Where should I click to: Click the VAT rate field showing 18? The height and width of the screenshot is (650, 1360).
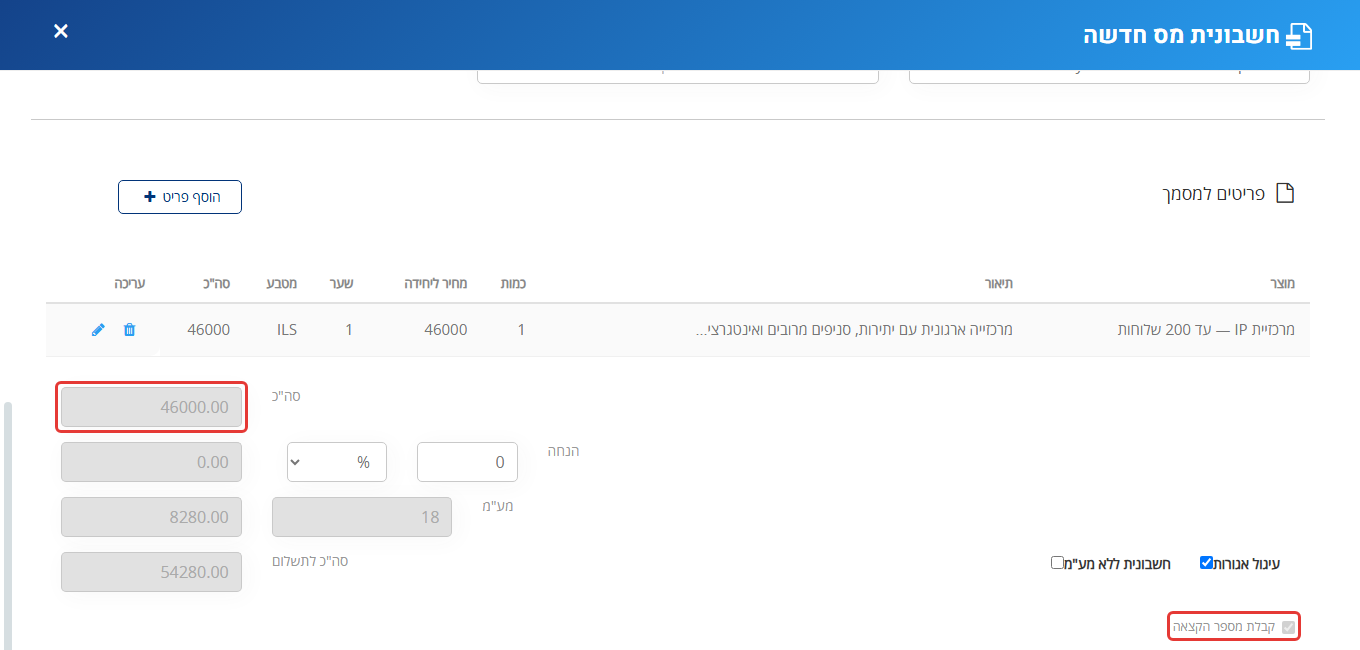point(362,517)
